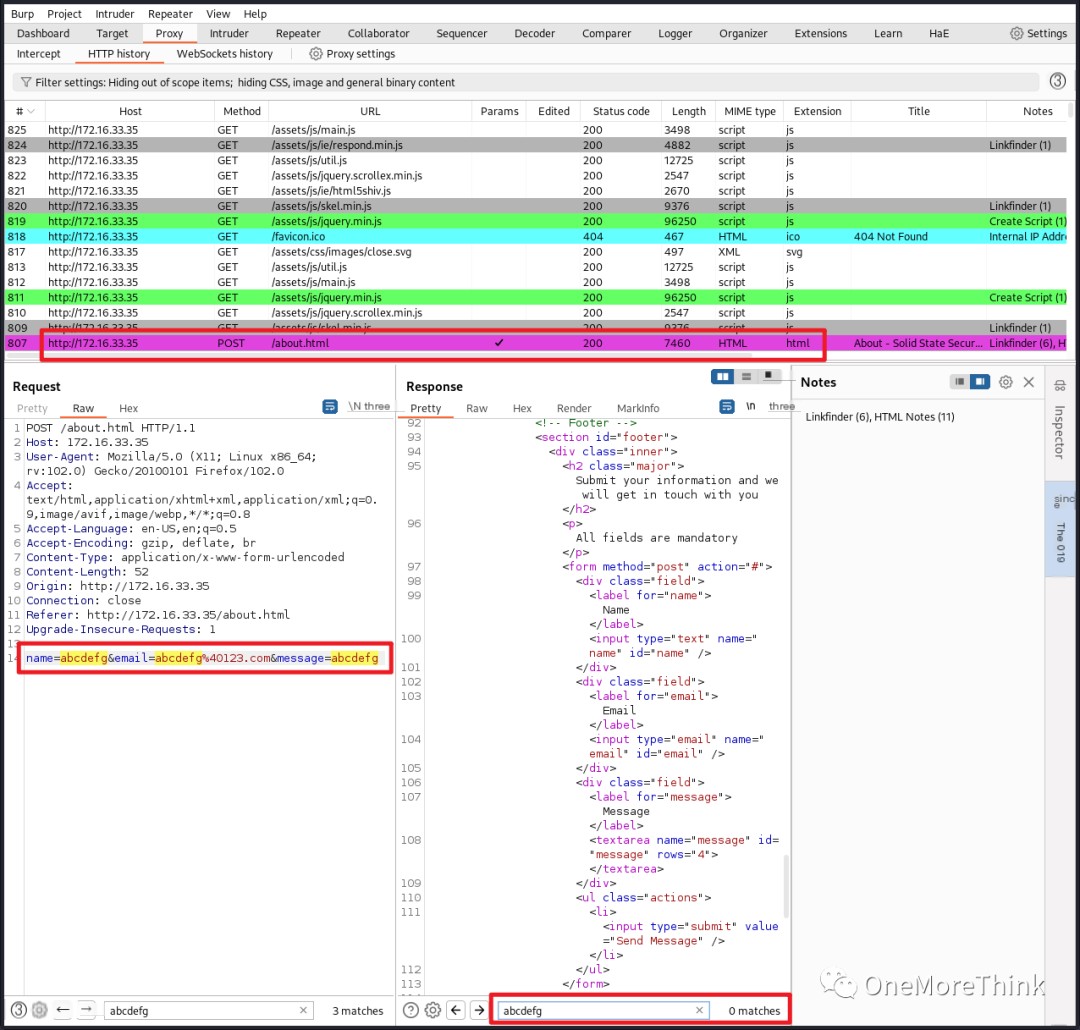1080x1030 pixels.
Task: Open the global Settings gear
Action: [x=1016, y=33]
